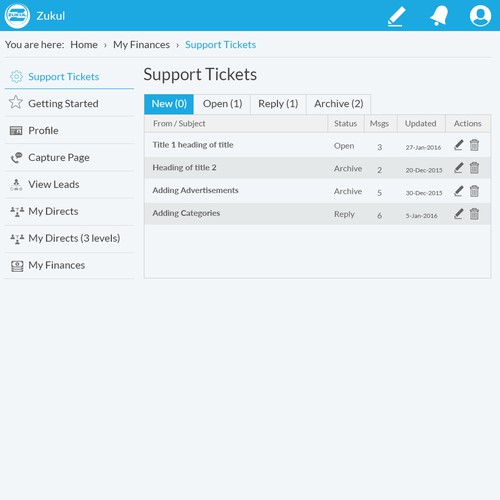Screen dimensions: 500x500
Task: Click the 5-Jan-2016 updated date
Action: (x=421, y=216)
